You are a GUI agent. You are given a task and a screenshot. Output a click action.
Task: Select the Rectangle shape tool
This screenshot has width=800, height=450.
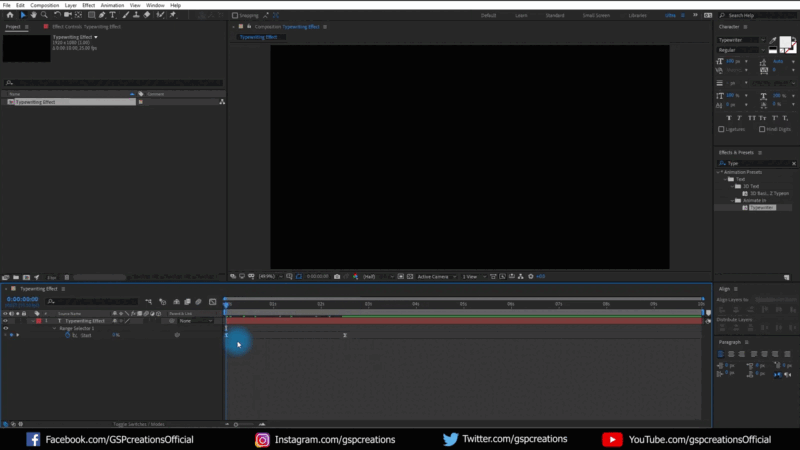[x=91, y=15]
